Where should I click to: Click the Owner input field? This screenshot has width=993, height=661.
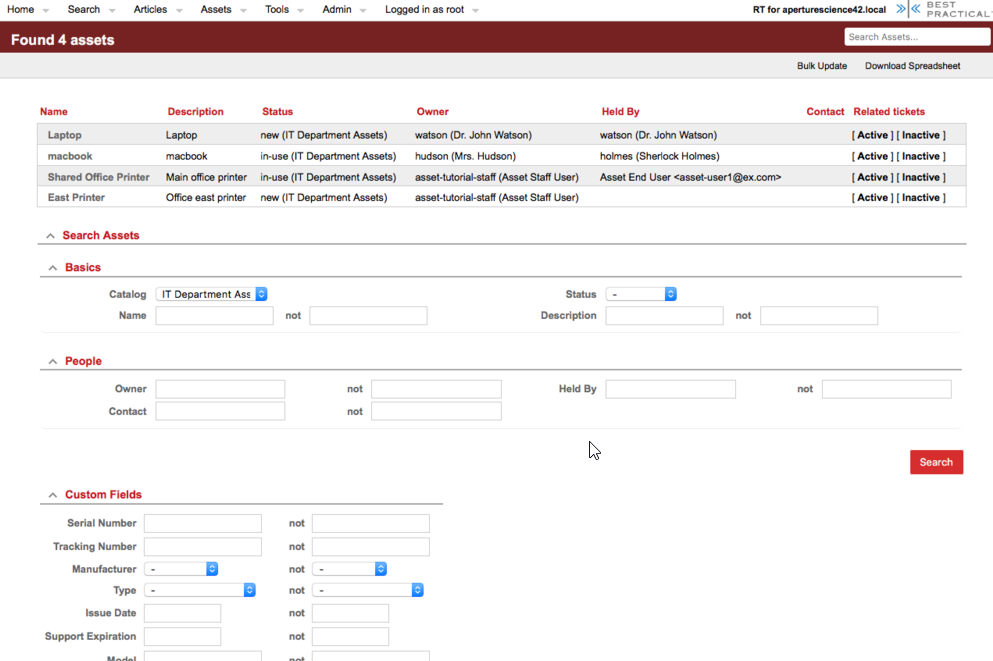tap(220, 389)
